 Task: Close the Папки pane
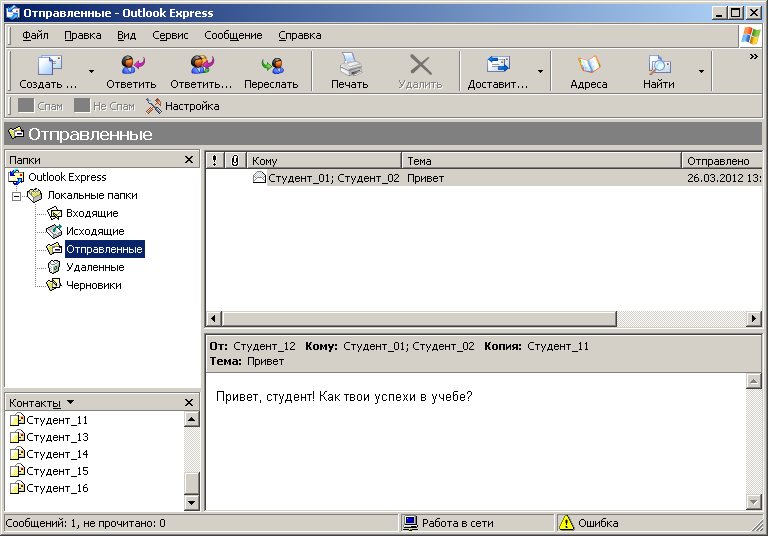[189, 160]
